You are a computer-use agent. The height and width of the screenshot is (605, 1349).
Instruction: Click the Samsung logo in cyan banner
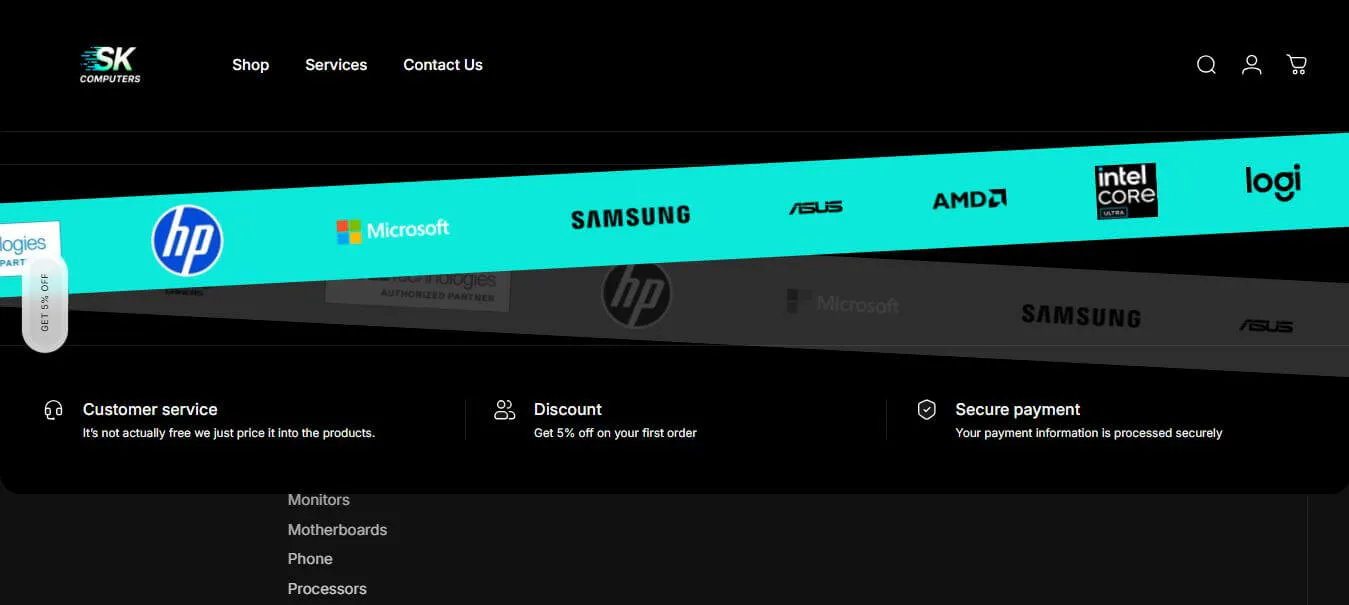[x=630, y=217]
